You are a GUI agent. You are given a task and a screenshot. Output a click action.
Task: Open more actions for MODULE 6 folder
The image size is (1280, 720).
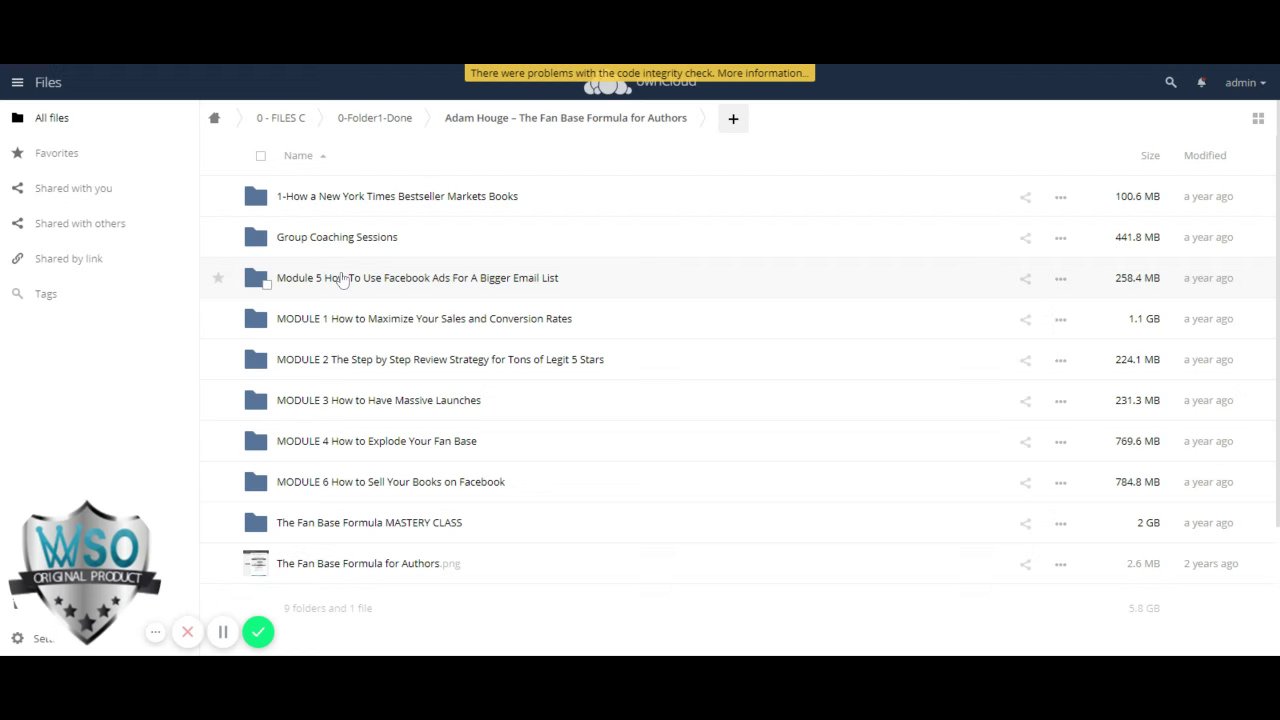(1060, 483)
